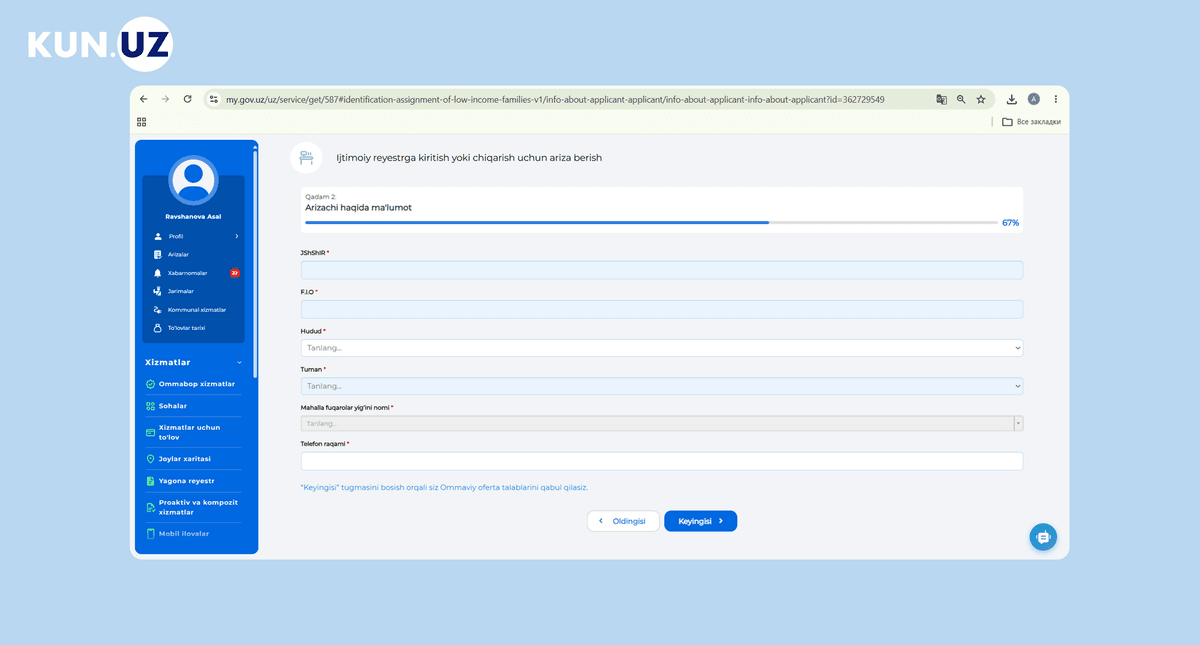
Task: Open the Tuman dropdown
Action: pyautogui.click(x=662, y=386)
